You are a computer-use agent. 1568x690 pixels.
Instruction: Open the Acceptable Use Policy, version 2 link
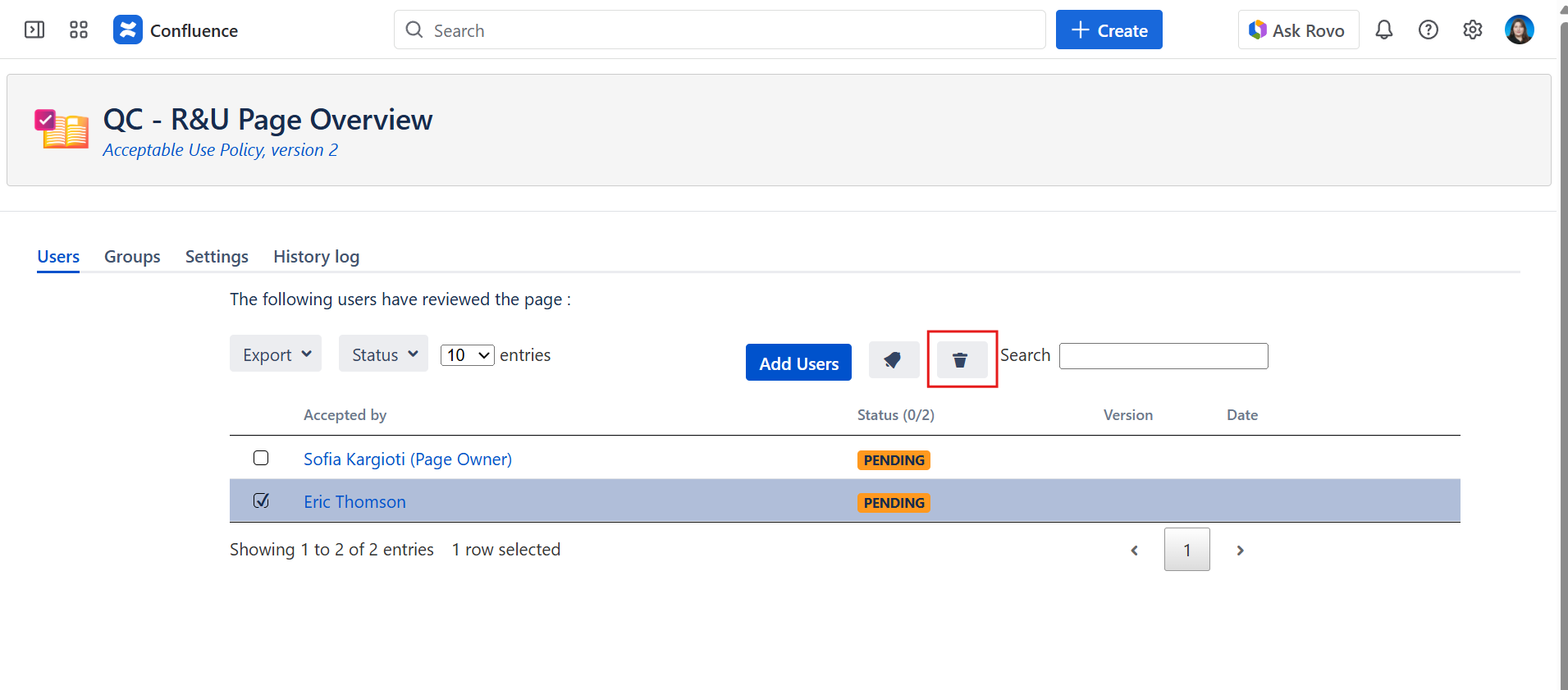tap(220, 150)
